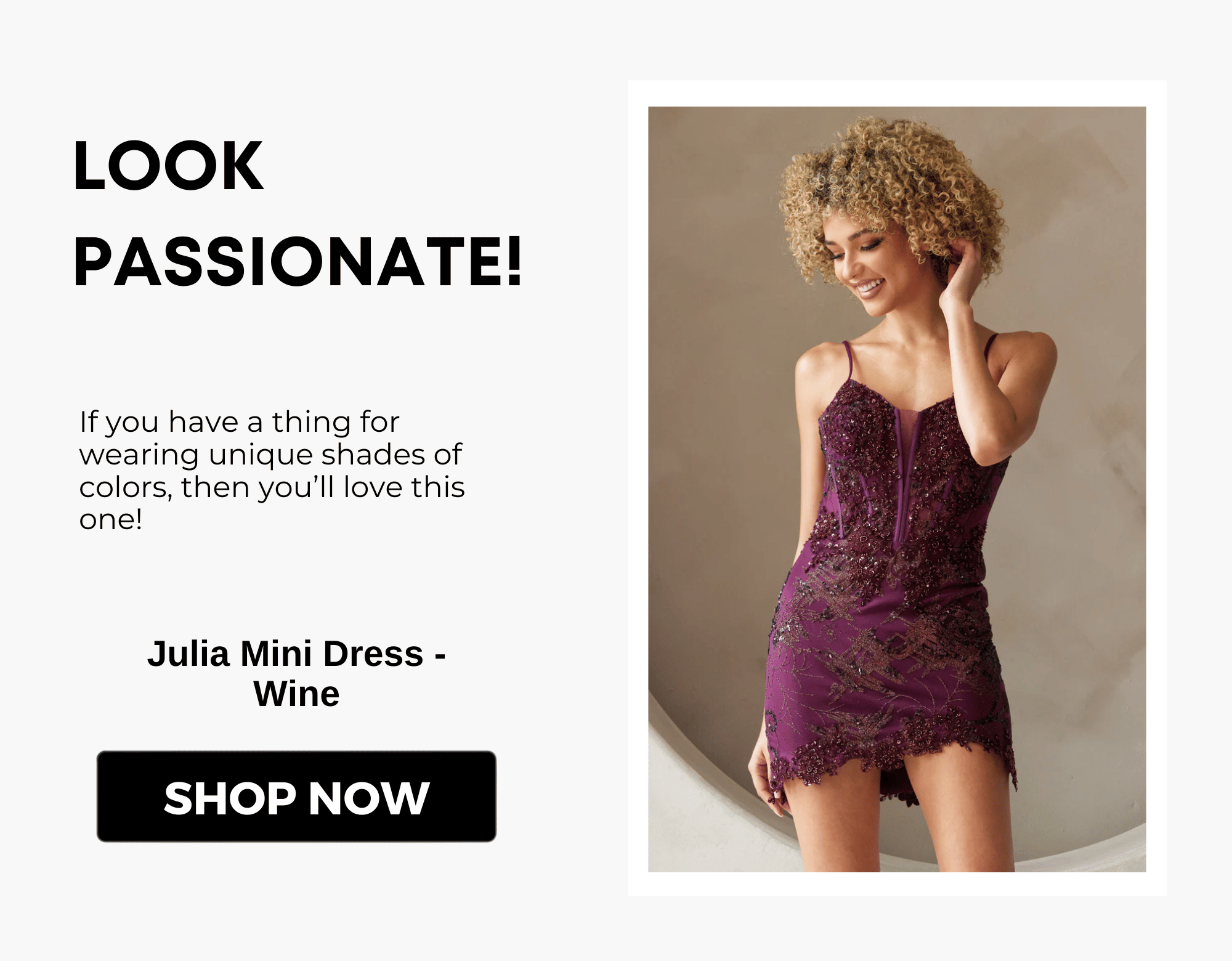Click the text "one!" ending the paragraph
Image resolution: width=1232 pixels, height=961 pixels.
(x=111, y=520)
